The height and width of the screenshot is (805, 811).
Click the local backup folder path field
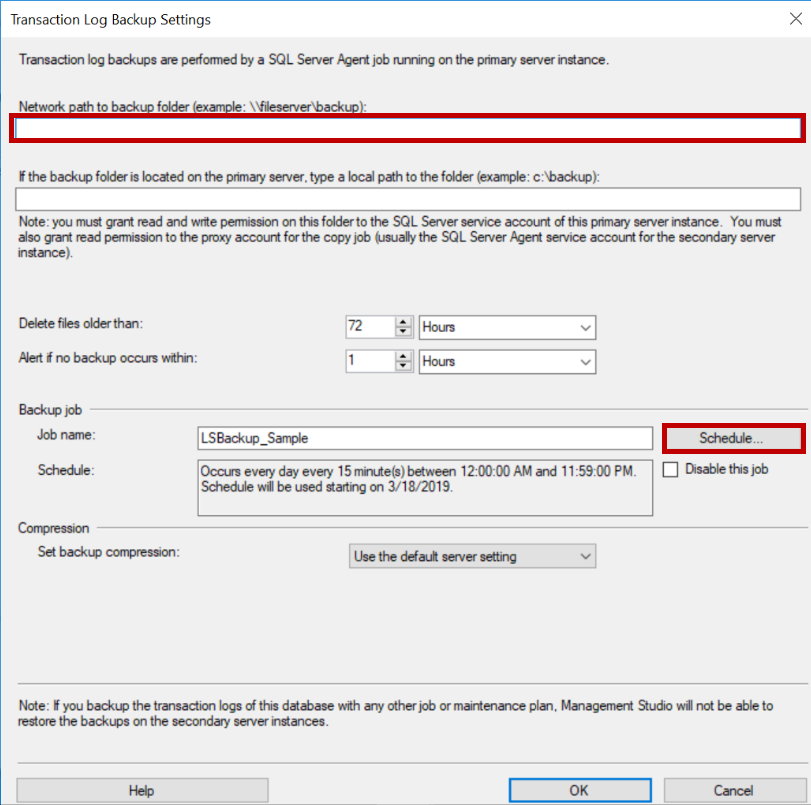406,199
